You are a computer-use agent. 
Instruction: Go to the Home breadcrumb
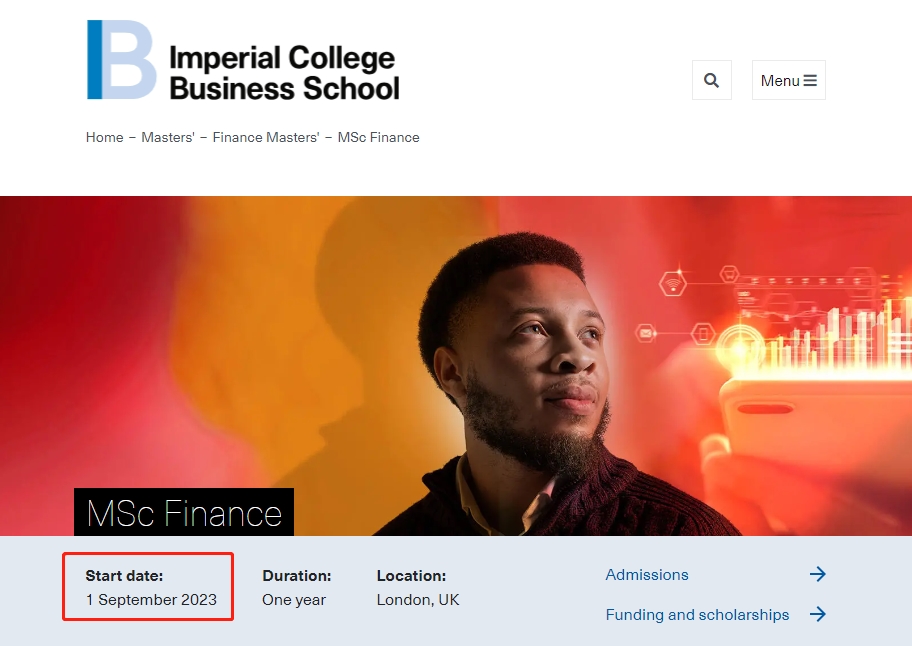click(104, 137)
